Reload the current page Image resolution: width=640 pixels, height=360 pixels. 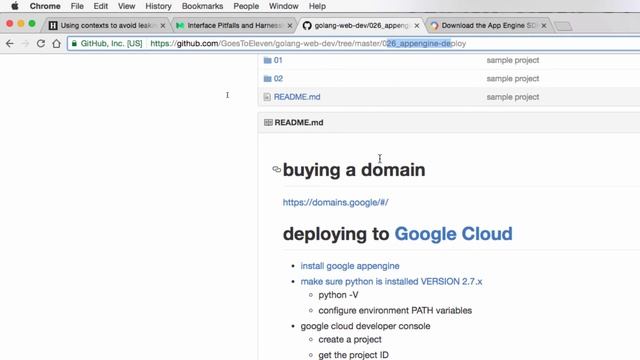[41, 43]
